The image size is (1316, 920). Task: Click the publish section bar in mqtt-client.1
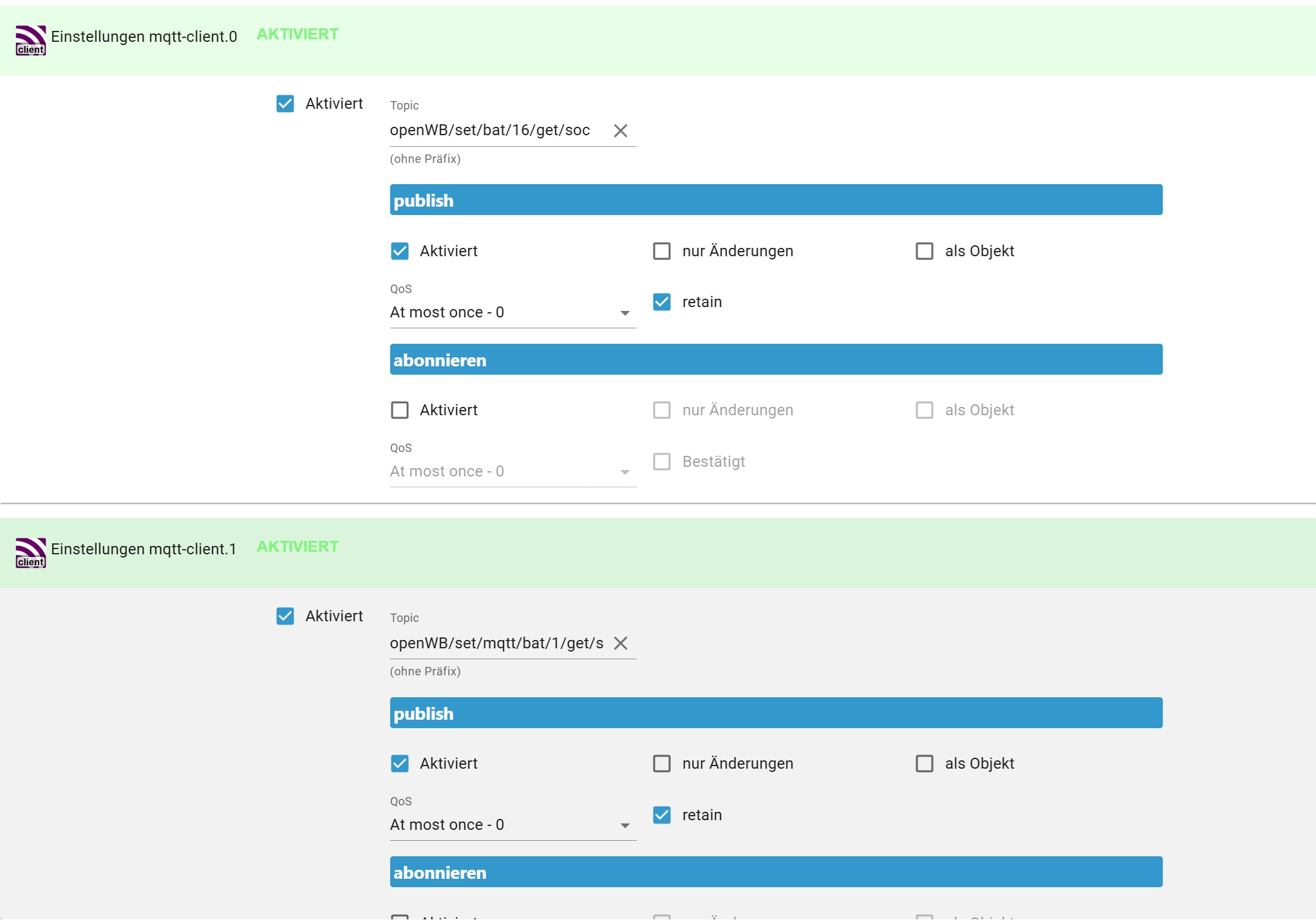(776, 713)
